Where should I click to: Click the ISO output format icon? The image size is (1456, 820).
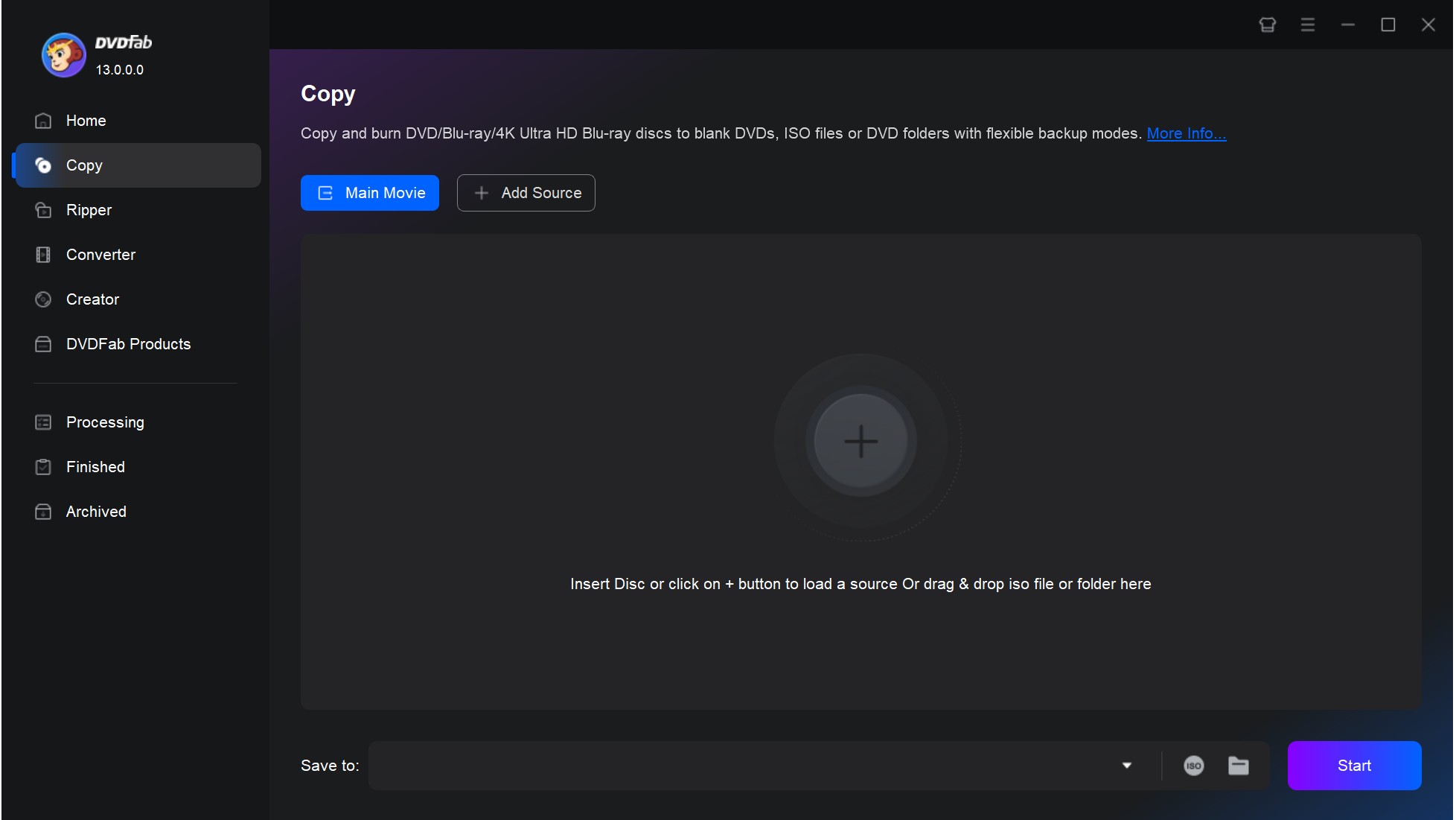[x=1193, y=764]
